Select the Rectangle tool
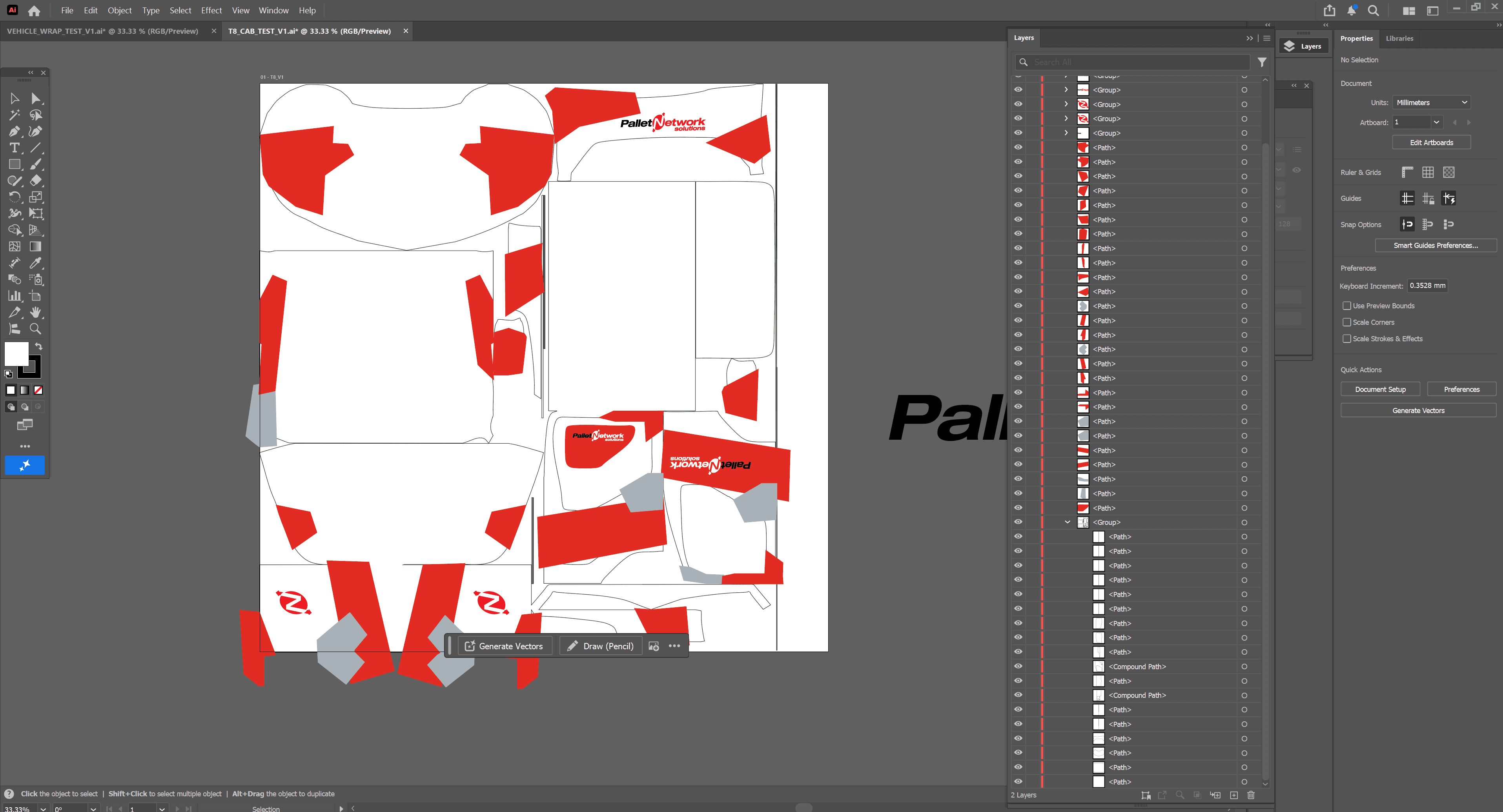 tap(14, 164)
